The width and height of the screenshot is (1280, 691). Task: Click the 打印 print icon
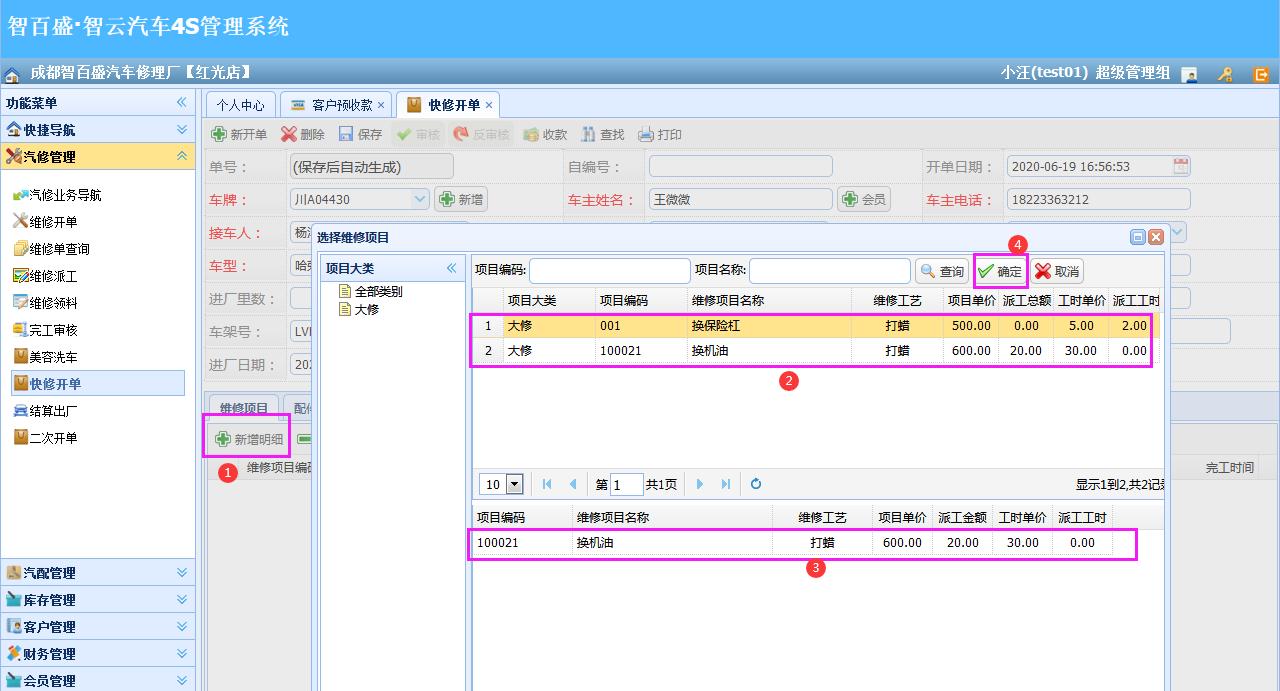tap(660, 133)
